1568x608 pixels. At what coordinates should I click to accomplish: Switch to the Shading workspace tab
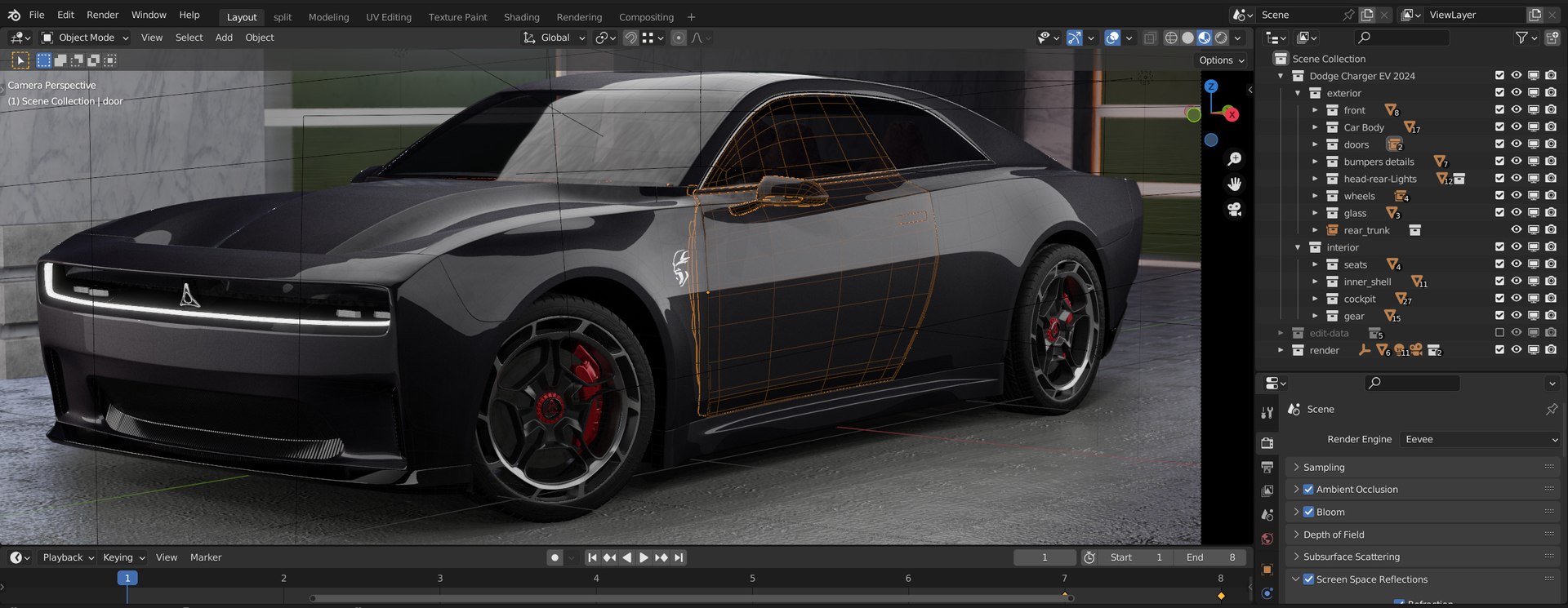(x=521, y=17)
